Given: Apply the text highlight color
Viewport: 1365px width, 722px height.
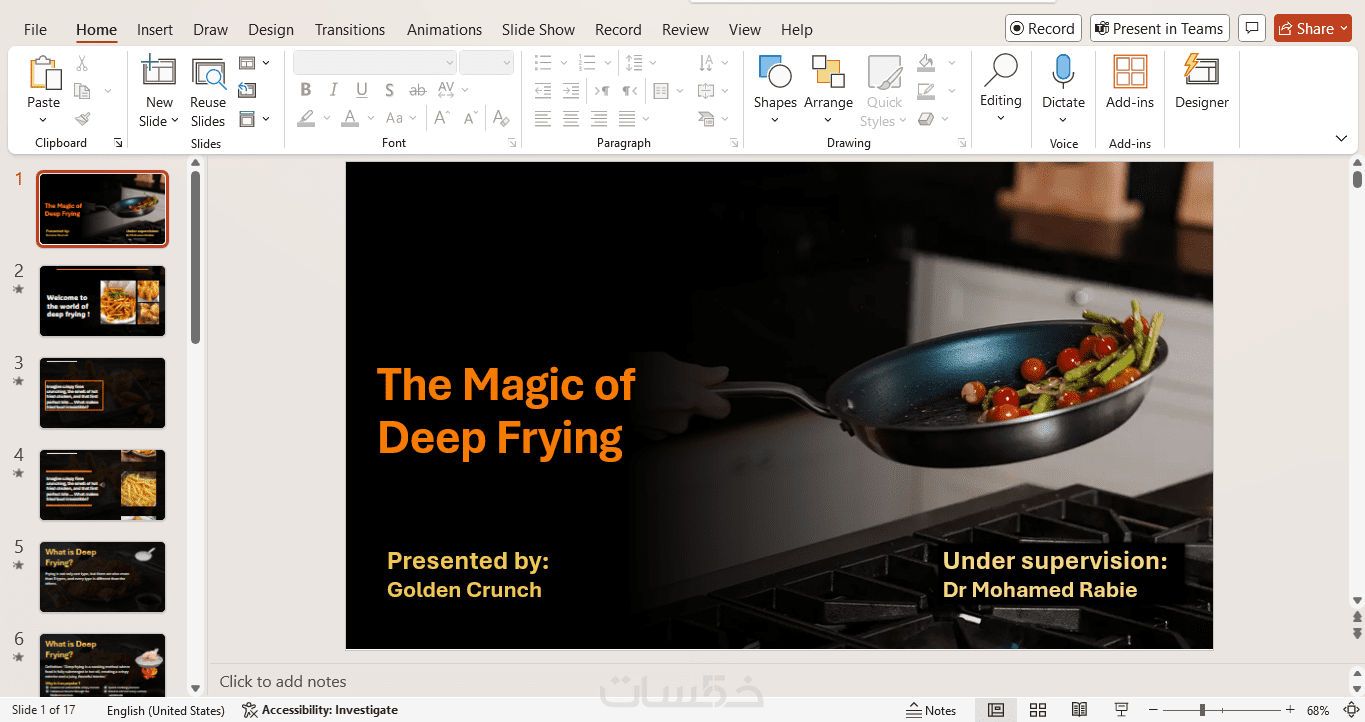Looking at the screenshot, I should [x=306, y=118].
